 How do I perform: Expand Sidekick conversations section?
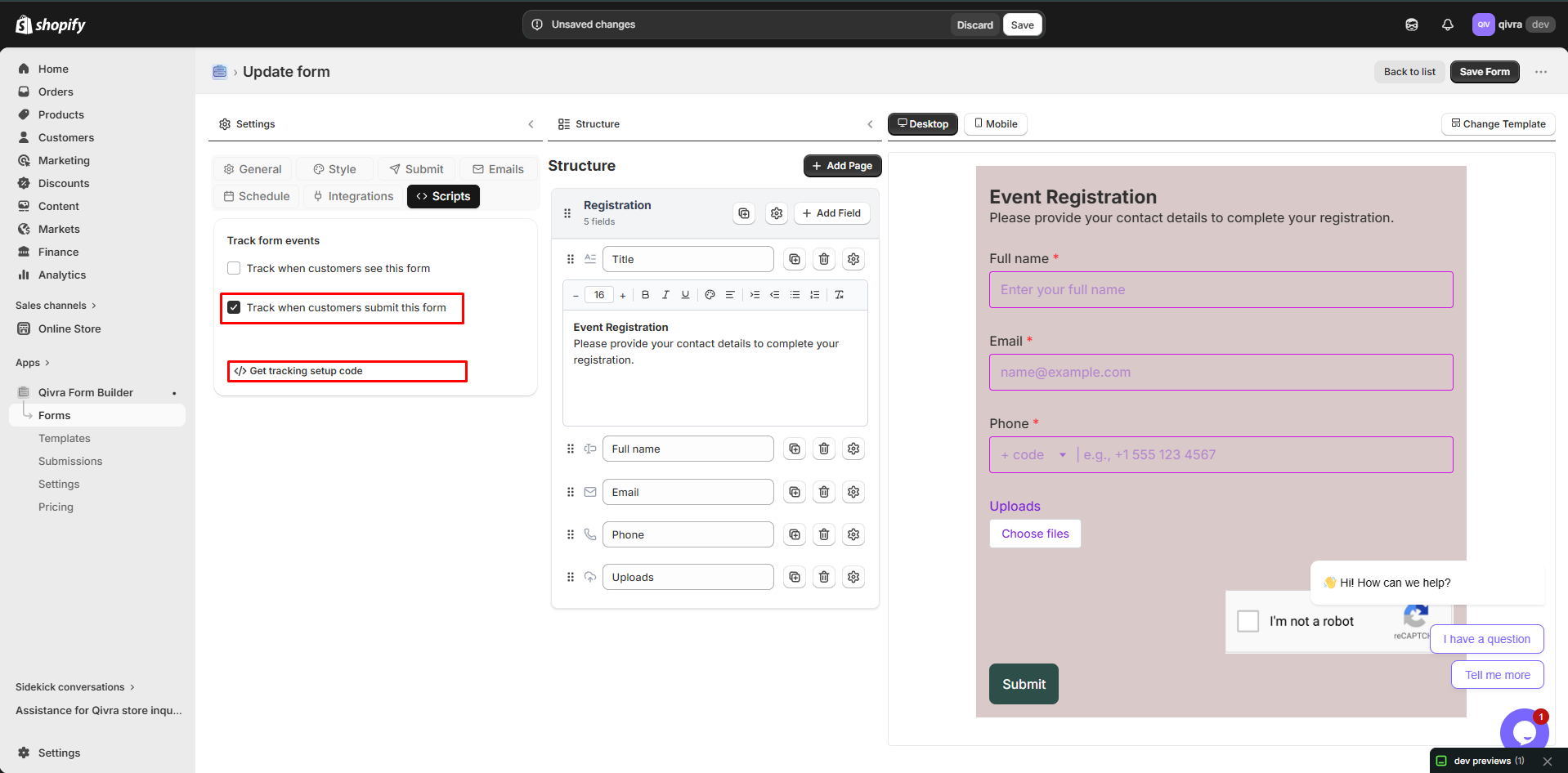point(75,687)
